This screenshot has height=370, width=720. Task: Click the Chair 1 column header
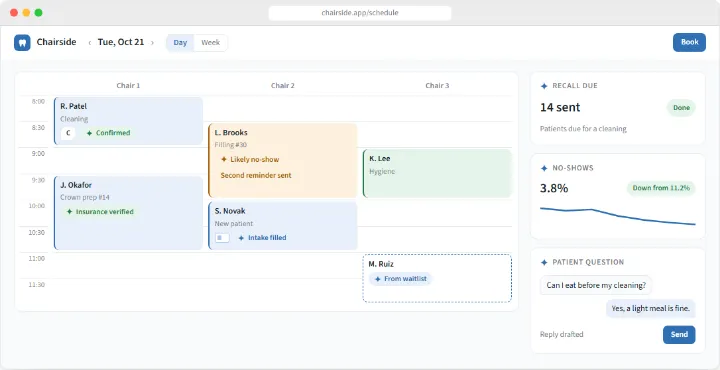[128, 85]
